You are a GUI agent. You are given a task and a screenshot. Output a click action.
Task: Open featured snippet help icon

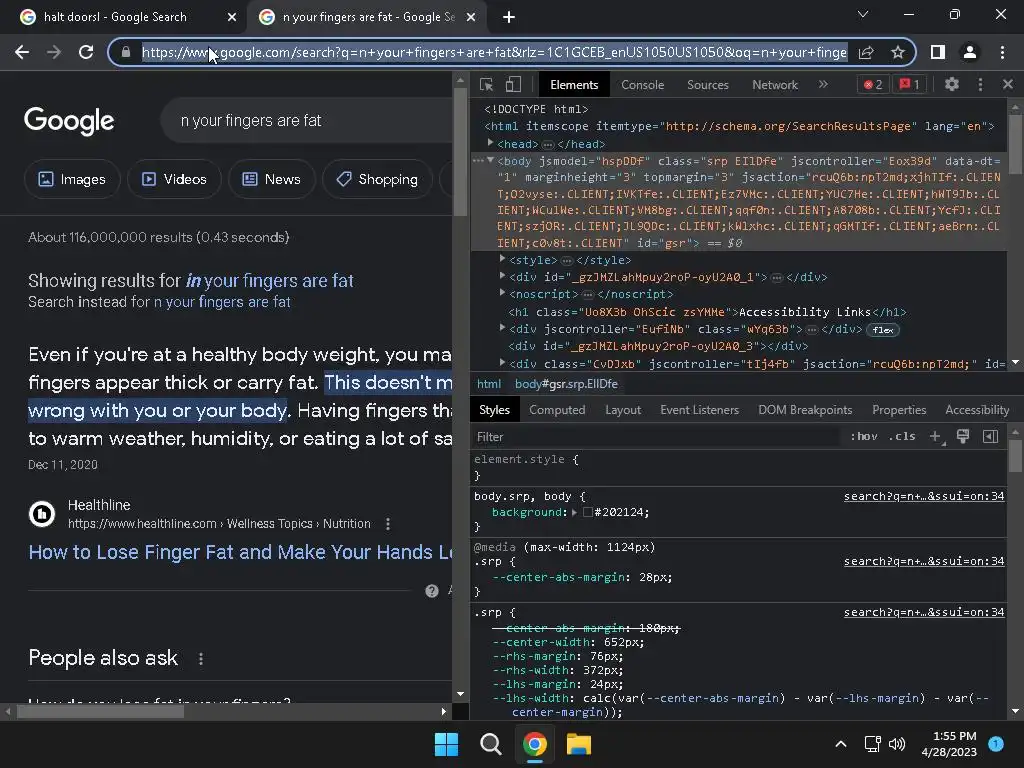pyautogui.click(x=432, y=591)
